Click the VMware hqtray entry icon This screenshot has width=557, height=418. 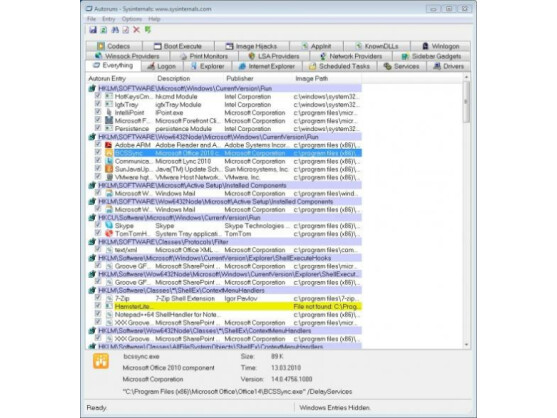109,177
